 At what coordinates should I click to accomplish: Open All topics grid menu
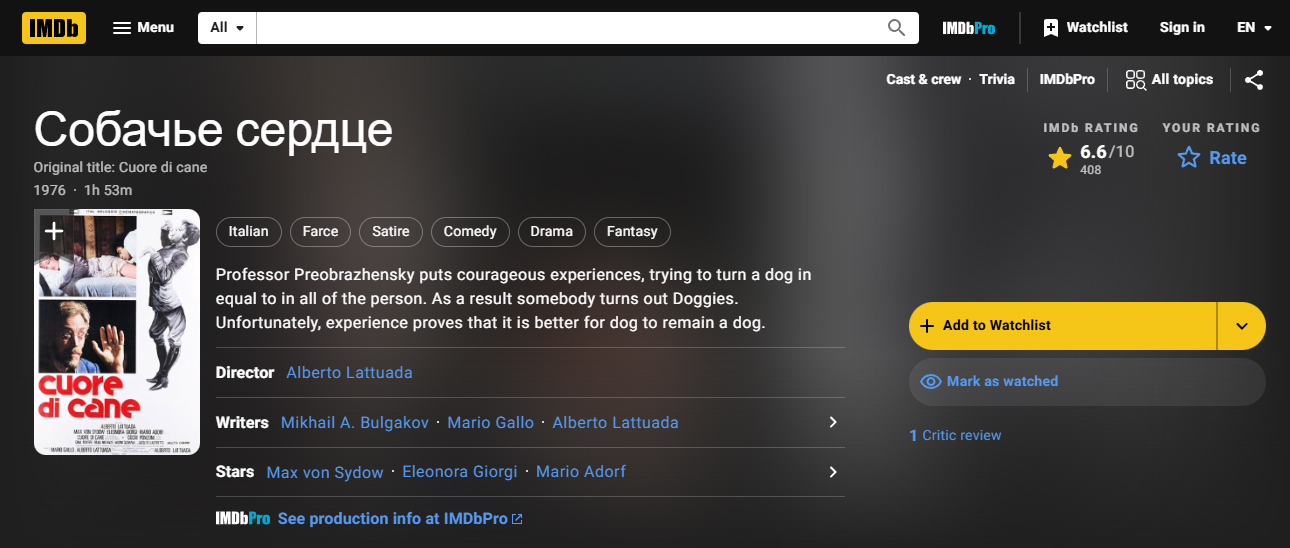point(1169,79)
